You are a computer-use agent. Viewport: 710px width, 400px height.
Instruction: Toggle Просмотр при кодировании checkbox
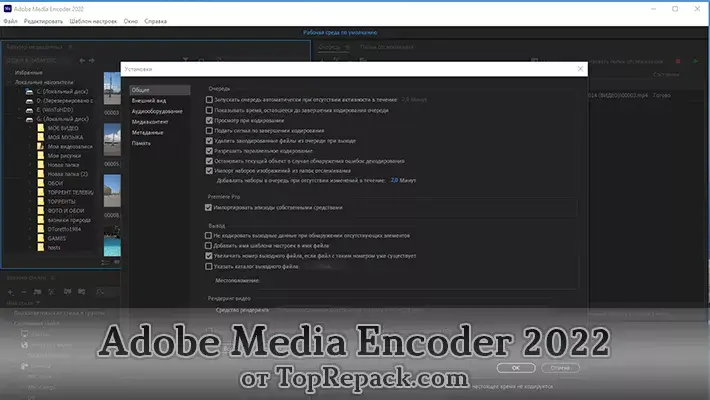point(209,120)
